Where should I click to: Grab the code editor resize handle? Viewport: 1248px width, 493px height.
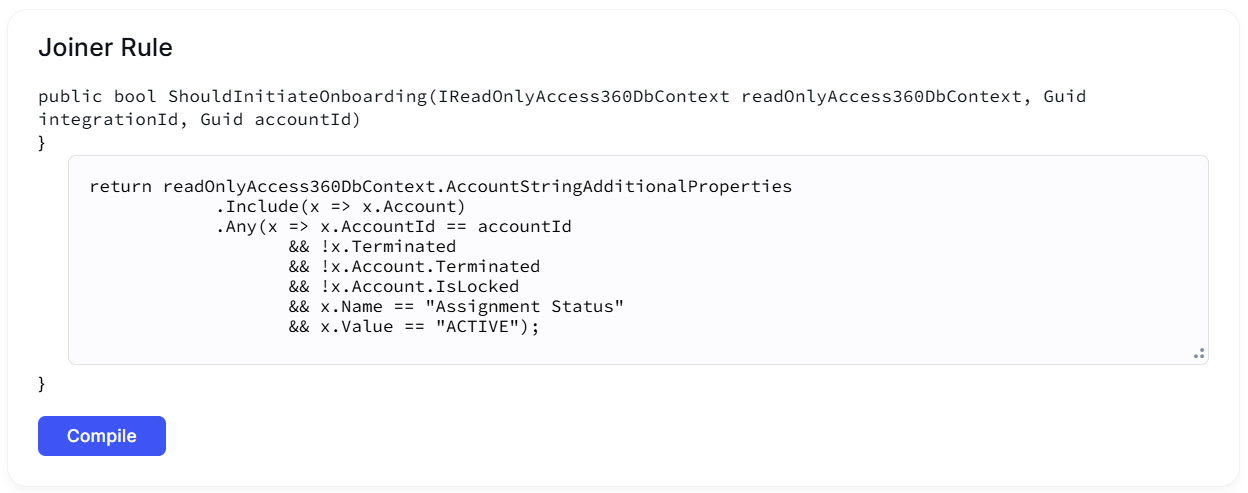(x=1198, y=353)
